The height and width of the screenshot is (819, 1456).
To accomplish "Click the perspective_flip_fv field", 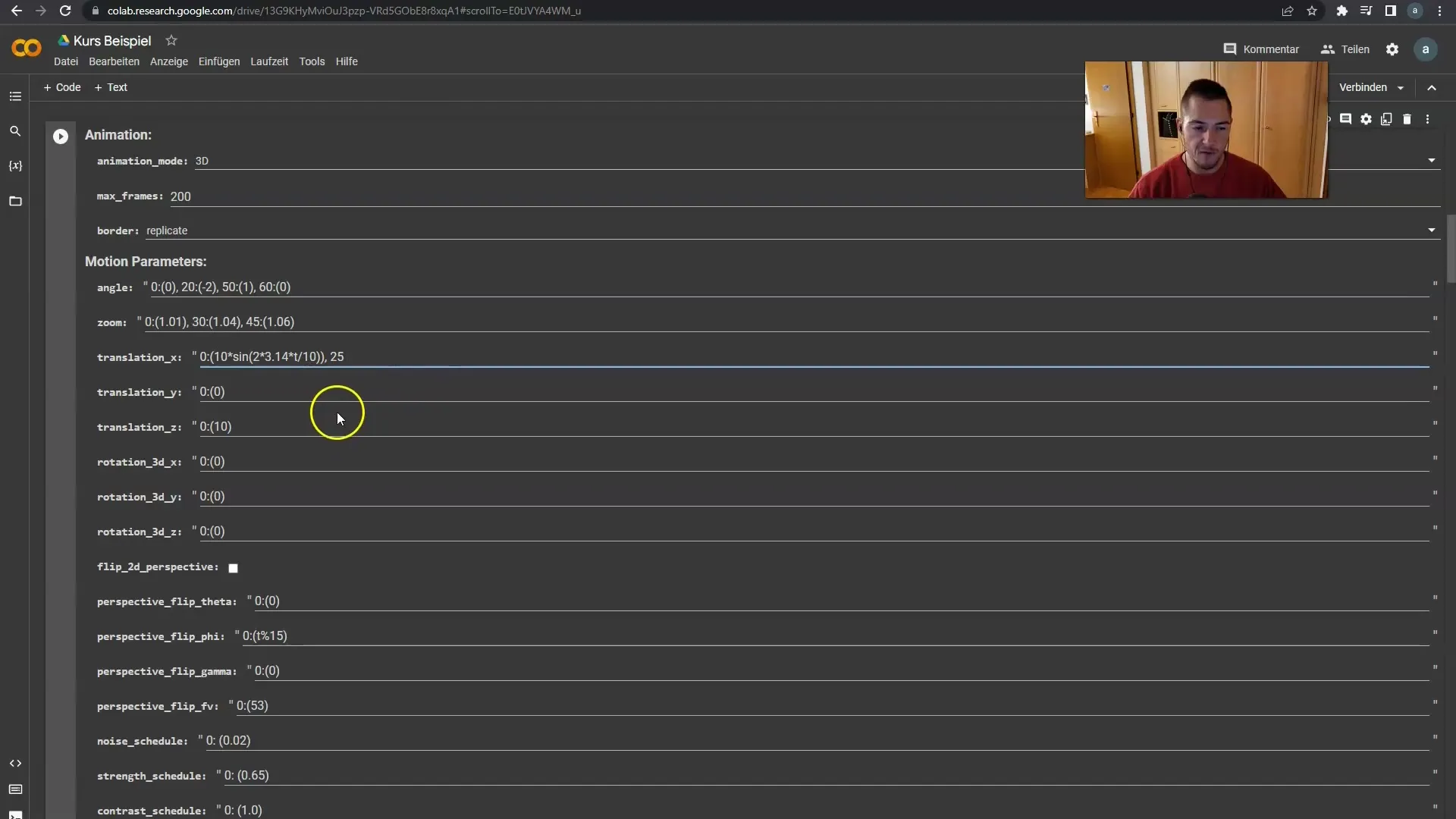I will (x=832, y=706).
